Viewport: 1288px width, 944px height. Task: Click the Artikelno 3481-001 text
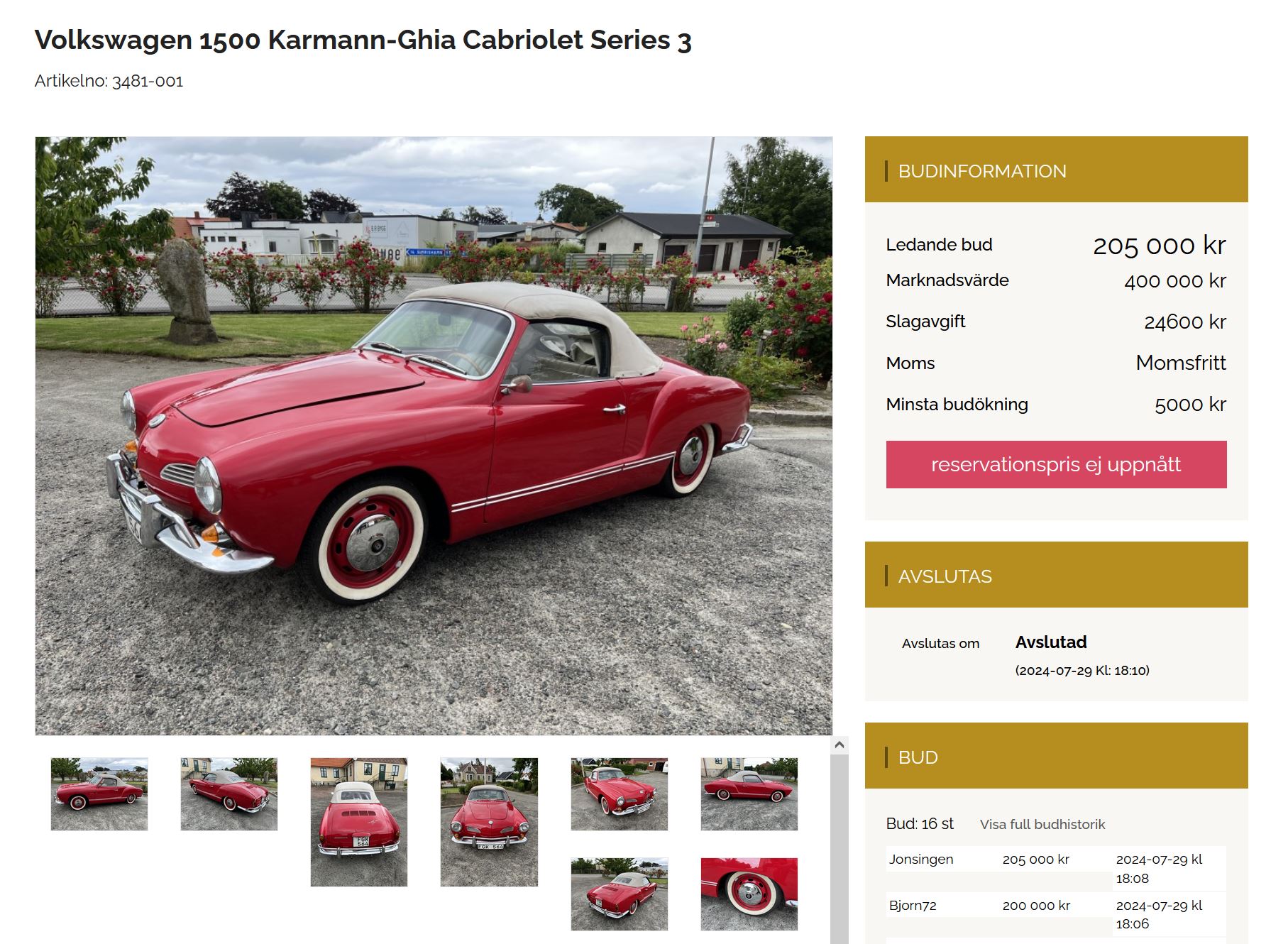109,81
